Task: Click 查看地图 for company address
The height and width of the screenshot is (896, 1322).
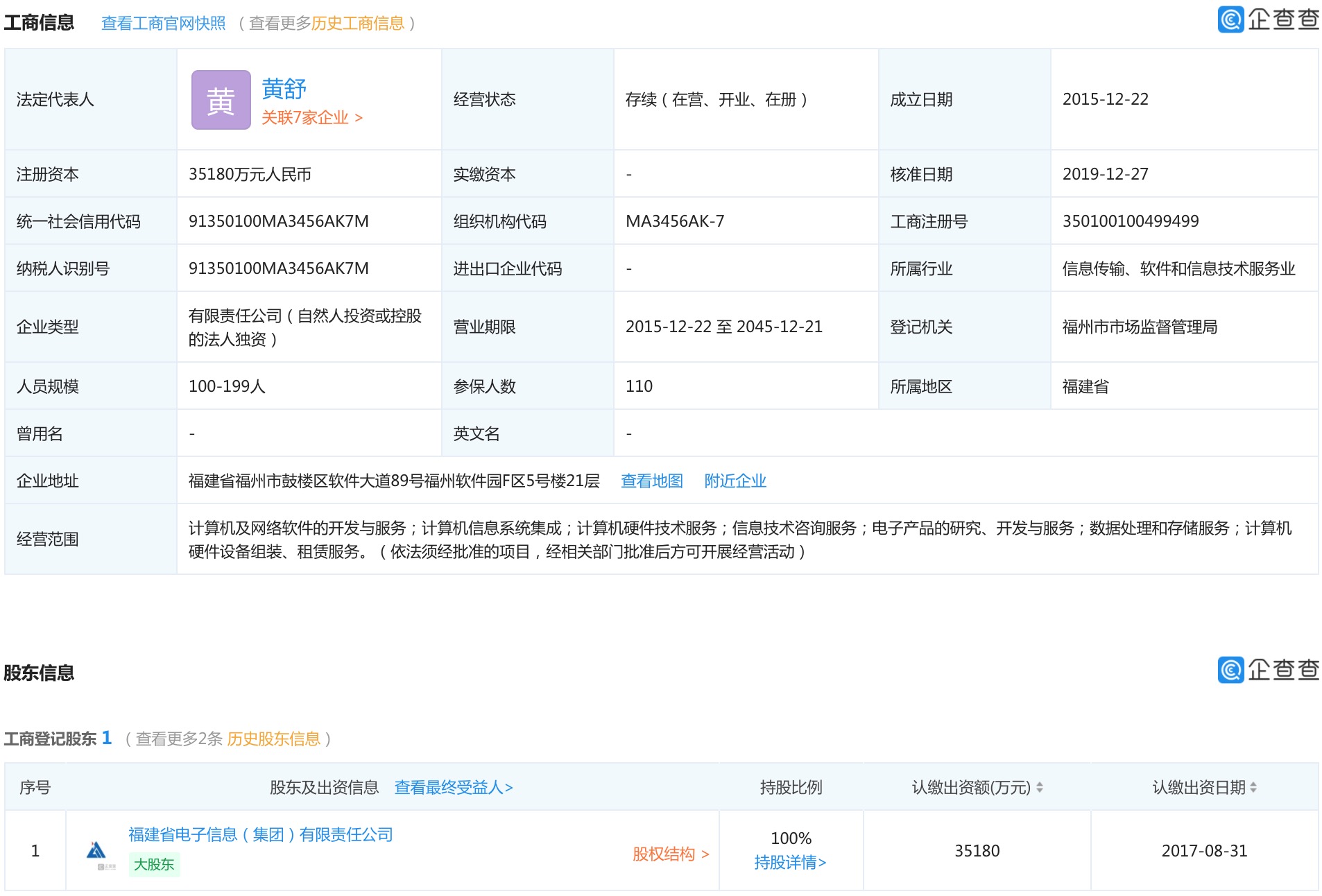Action: pos(651,481)
